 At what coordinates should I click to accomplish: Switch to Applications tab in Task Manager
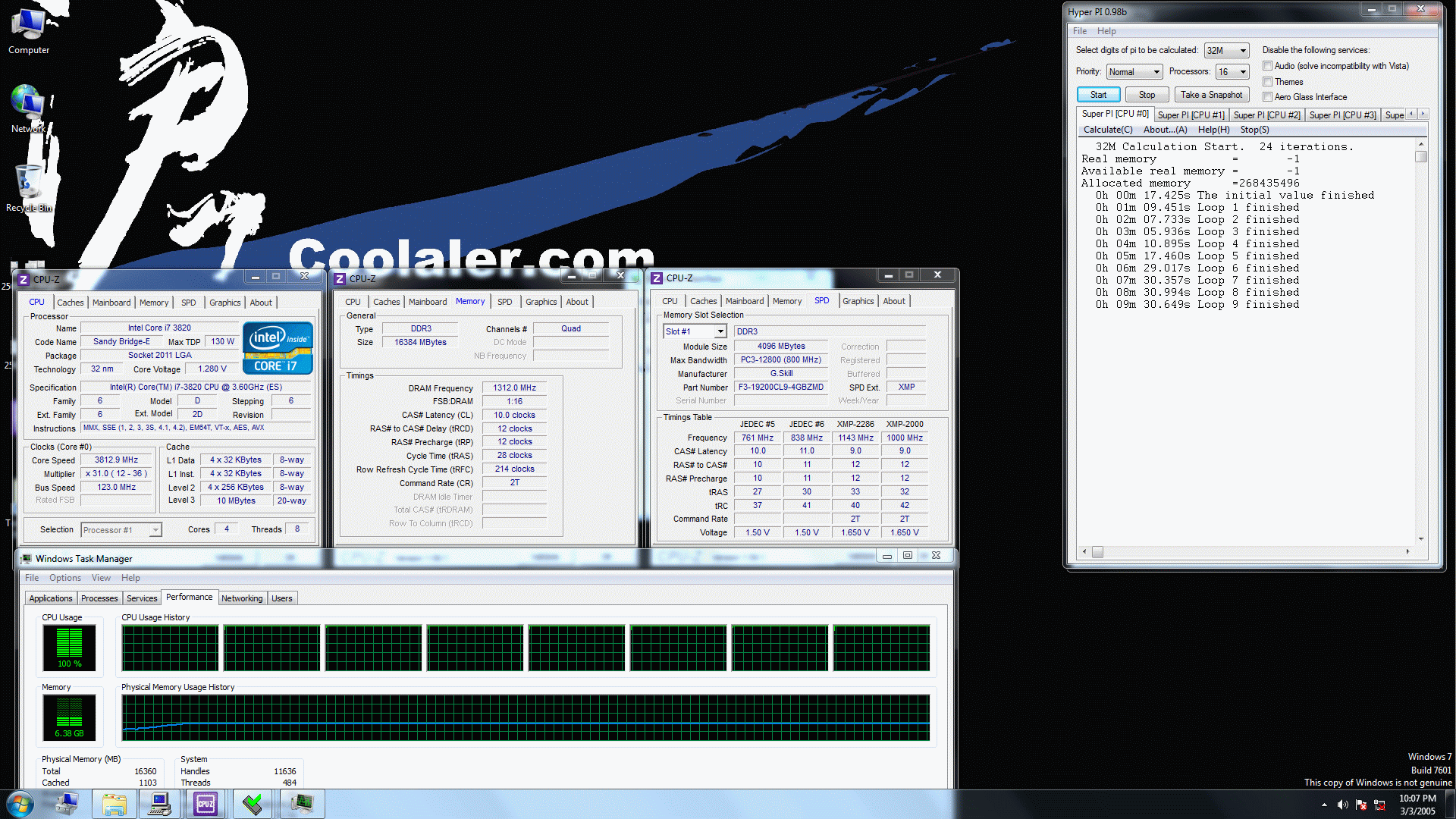click(x=51, y=598)
